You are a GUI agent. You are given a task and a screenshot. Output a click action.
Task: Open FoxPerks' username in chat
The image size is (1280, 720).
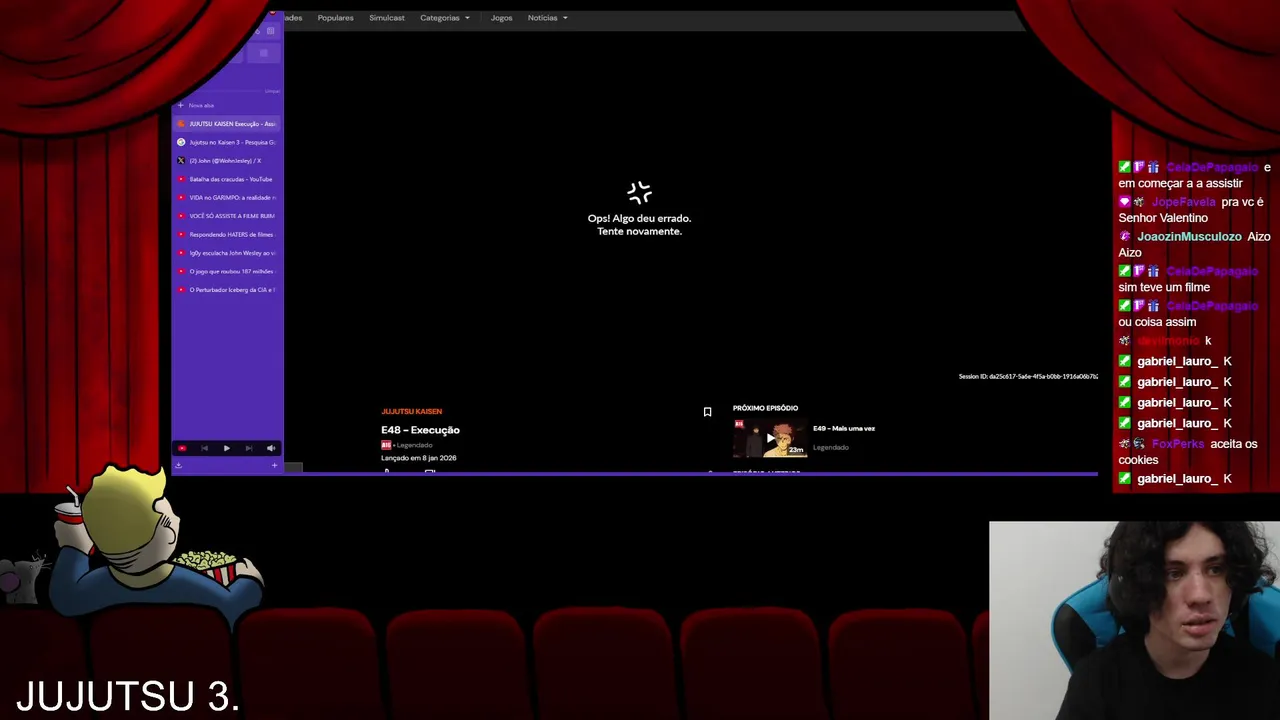pos(1178,444)
